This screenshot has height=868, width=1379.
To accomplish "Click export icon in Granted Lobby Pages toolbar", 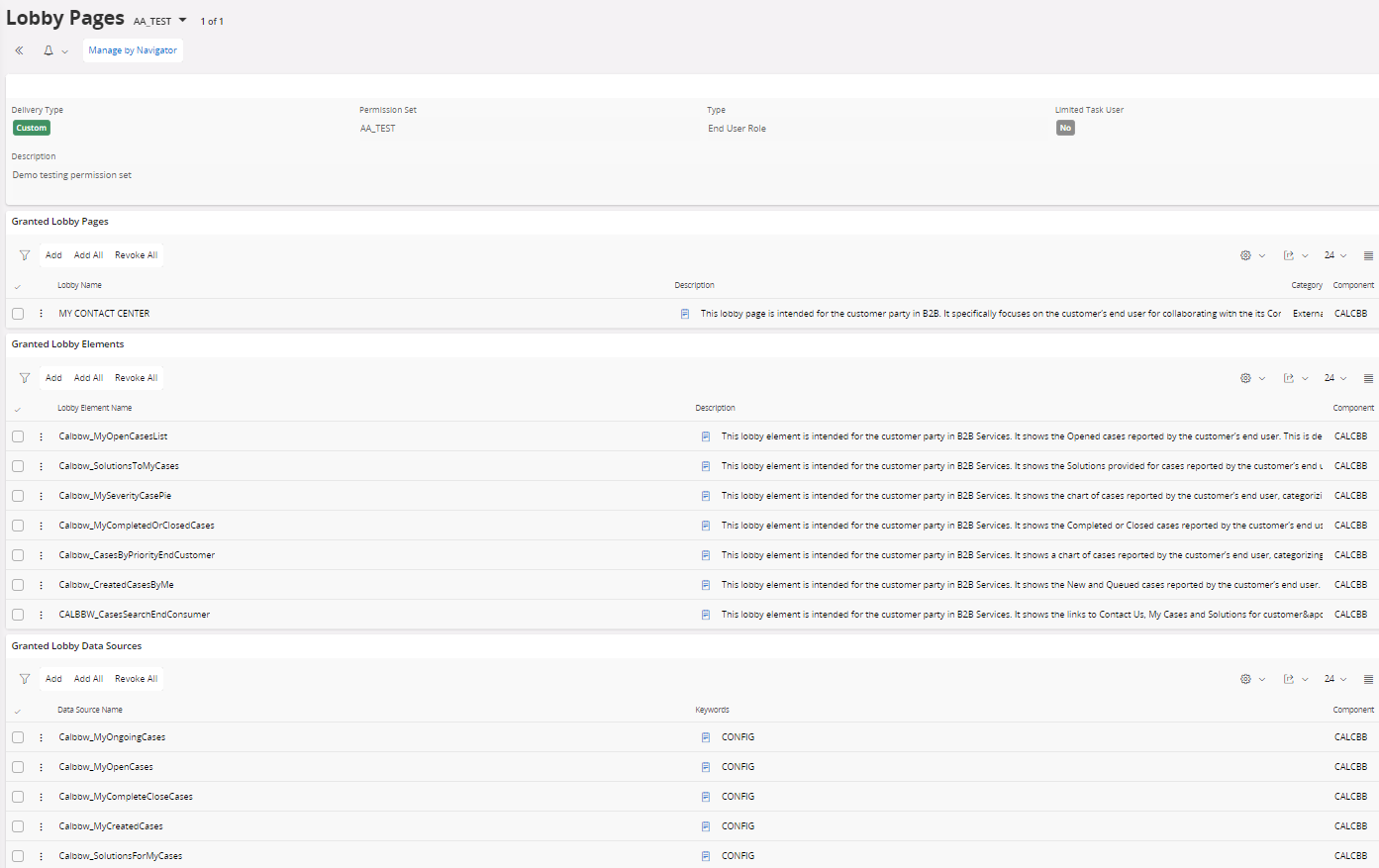I will [1289, 255].
